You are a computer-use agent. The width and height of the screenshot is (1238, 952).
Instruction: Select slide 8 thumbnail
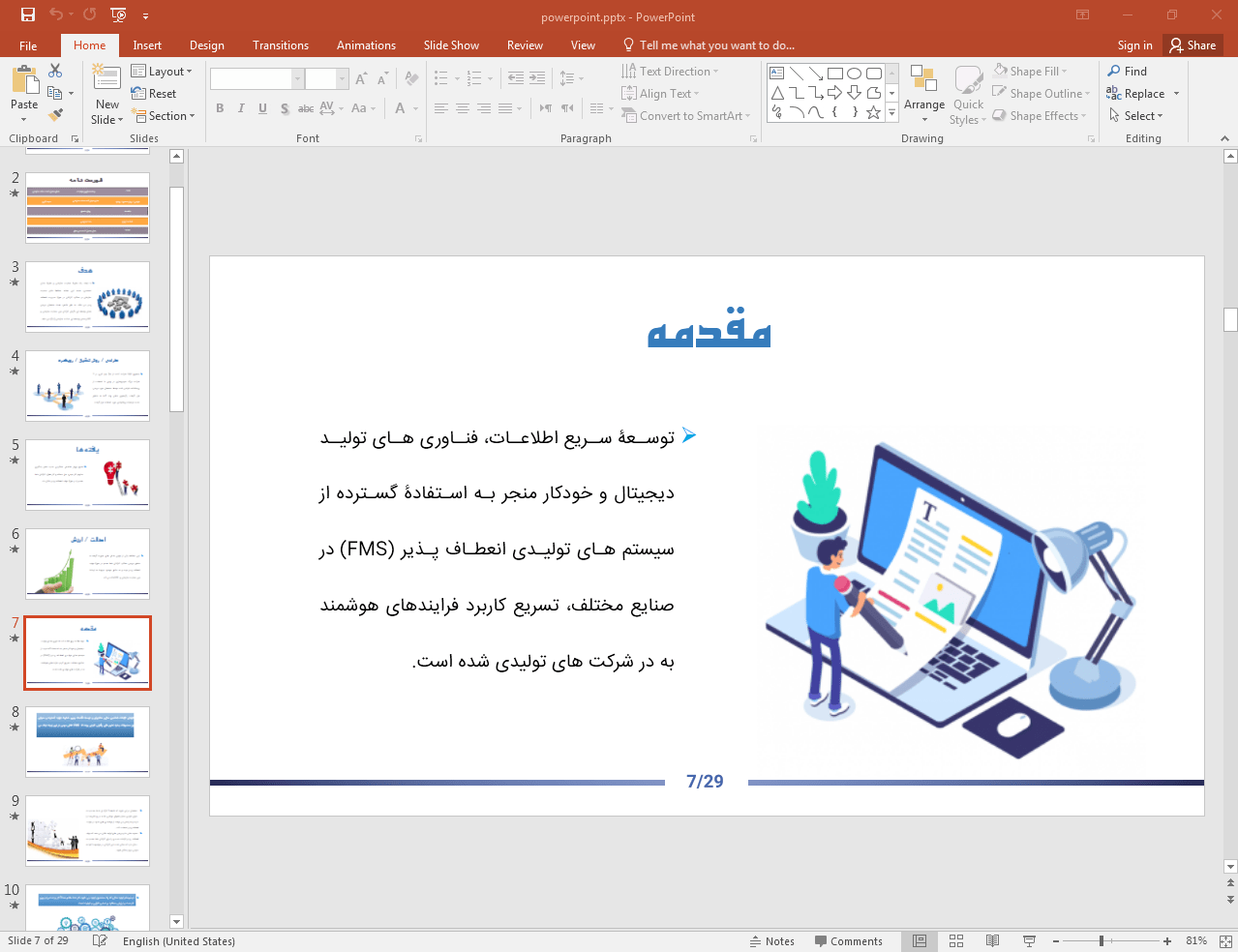click(88, 741)
